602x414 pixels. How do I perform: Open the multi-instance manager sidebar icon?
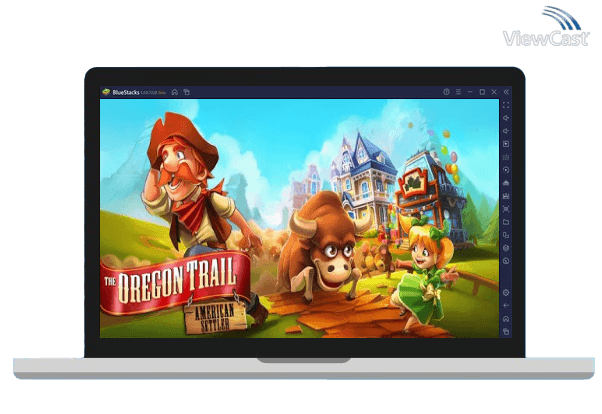pyautogui.click(x=506, y=235)
